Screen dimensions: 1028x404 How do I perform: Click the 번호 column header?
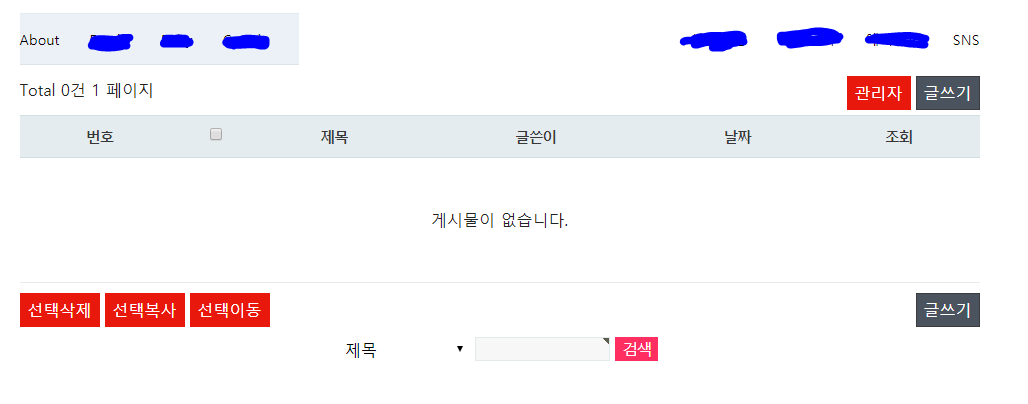click(x=100, y=137)
